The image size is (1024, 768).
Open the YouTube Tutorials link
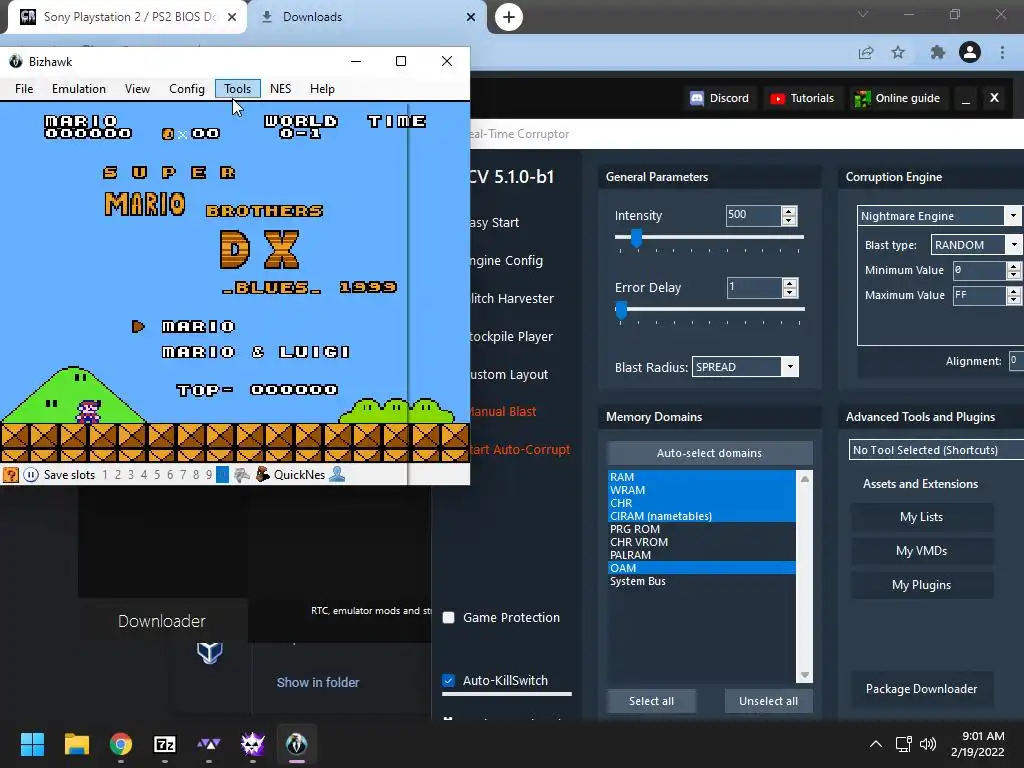(x=802, y=98)
